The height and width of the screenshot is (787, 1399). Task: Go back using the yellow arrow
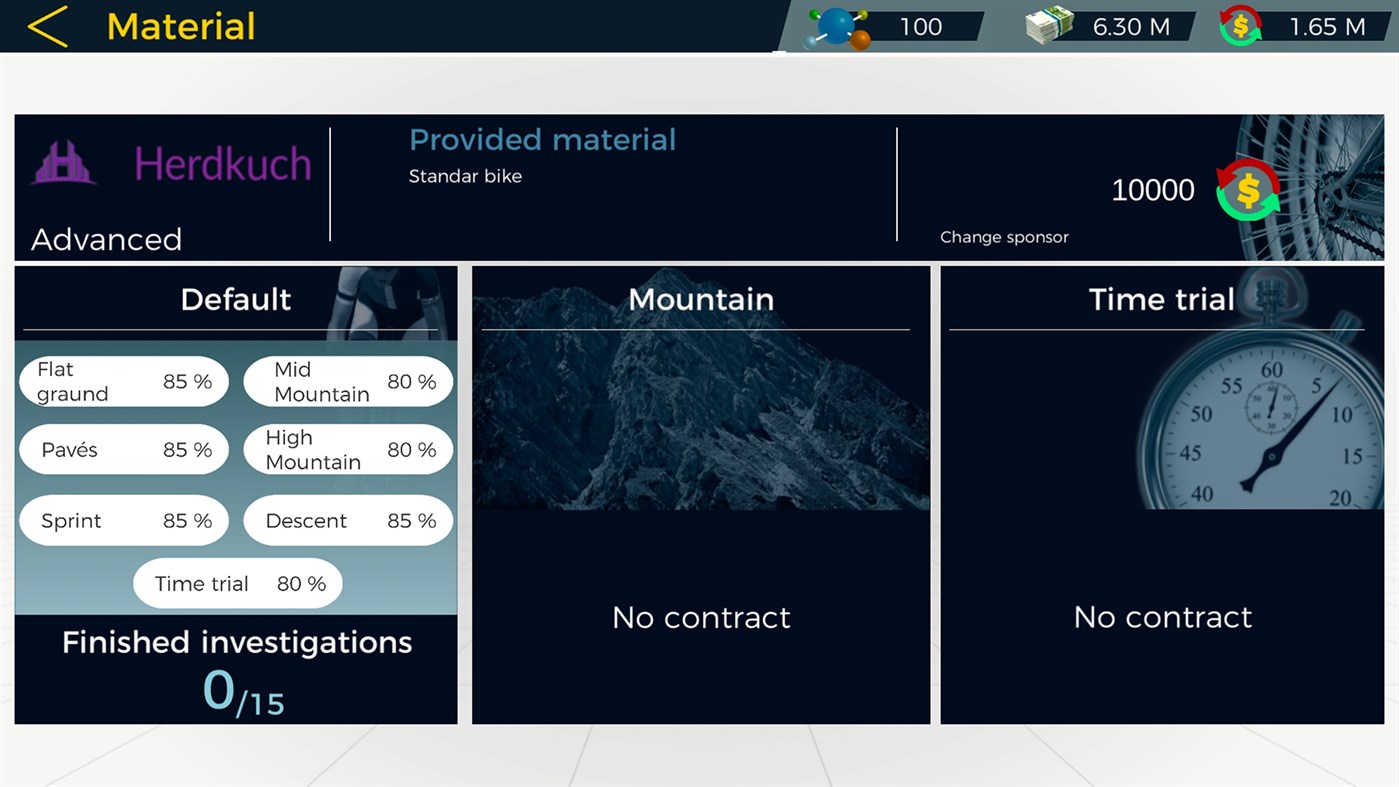47,26
